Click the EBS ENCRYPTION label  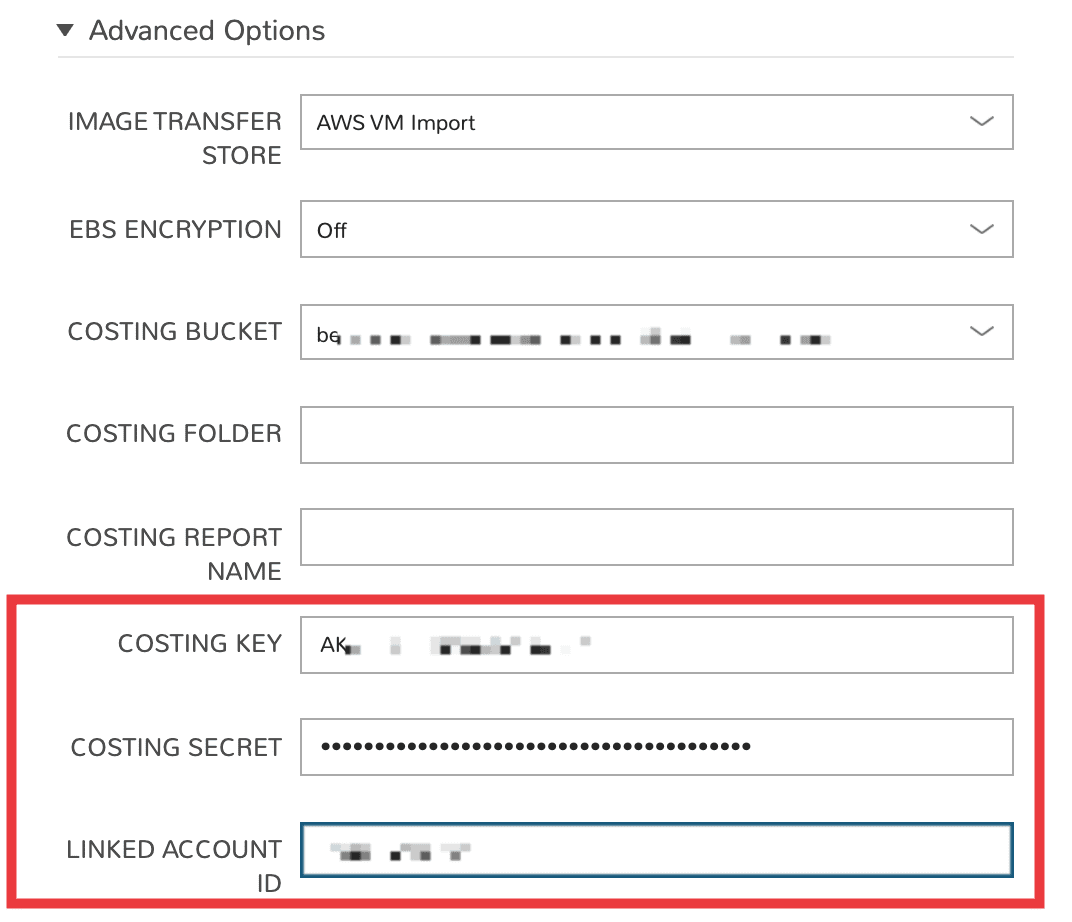[175, 230]
